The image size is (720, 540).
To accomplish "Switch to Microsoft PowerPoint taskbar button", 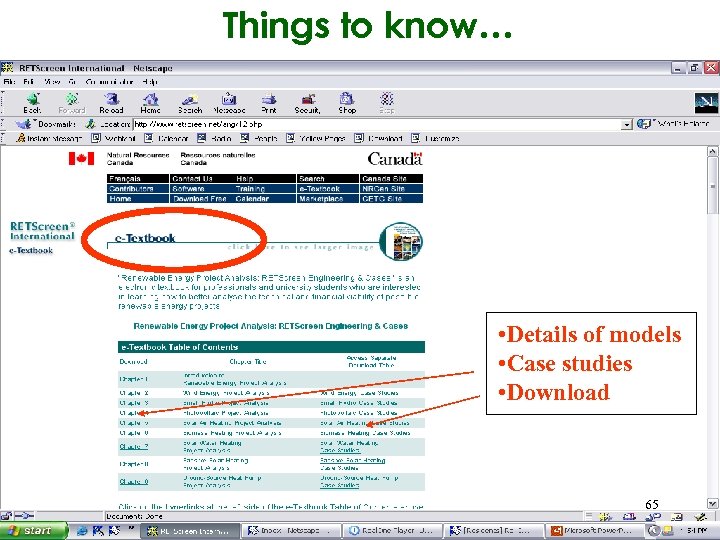I will click(x=595, y=531).
